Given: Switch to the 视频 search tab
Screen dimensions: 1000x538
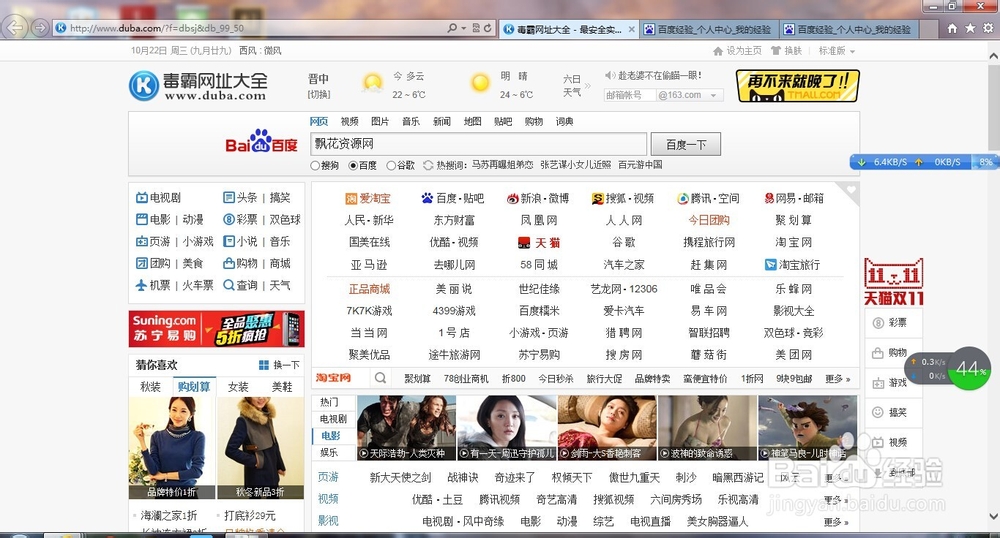Looking at the screenshot, I should [349, 121].
